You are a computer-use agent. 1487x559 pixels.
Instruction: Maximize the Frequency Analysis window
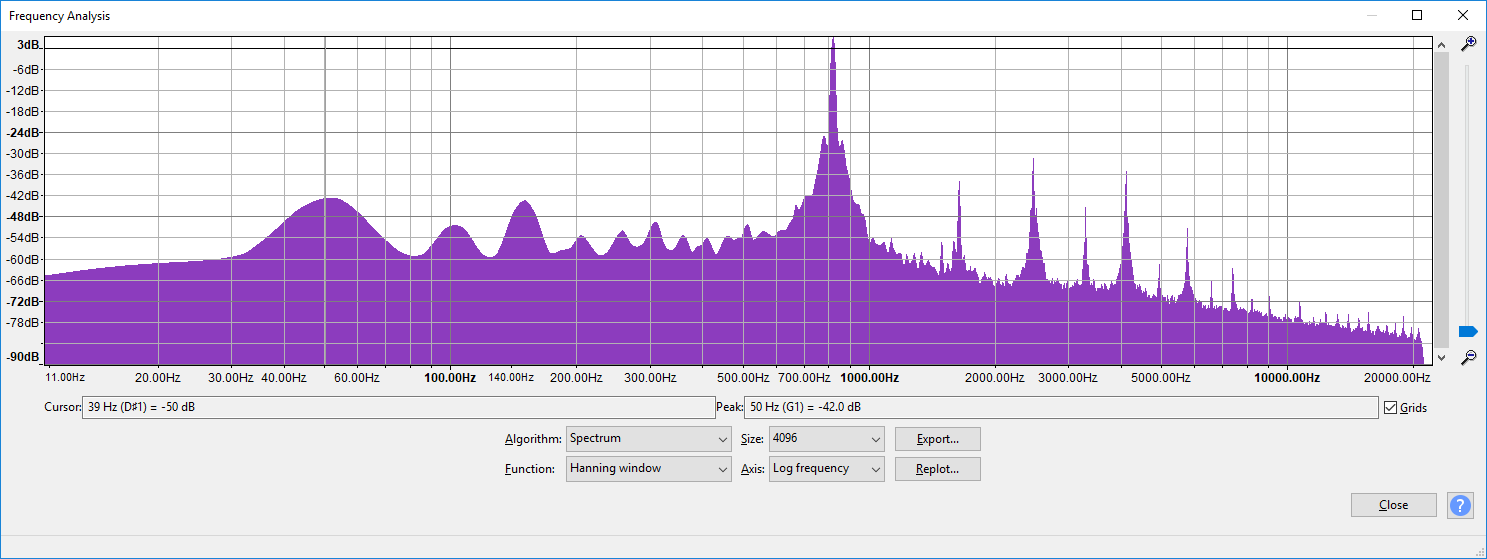[1417, 15]
